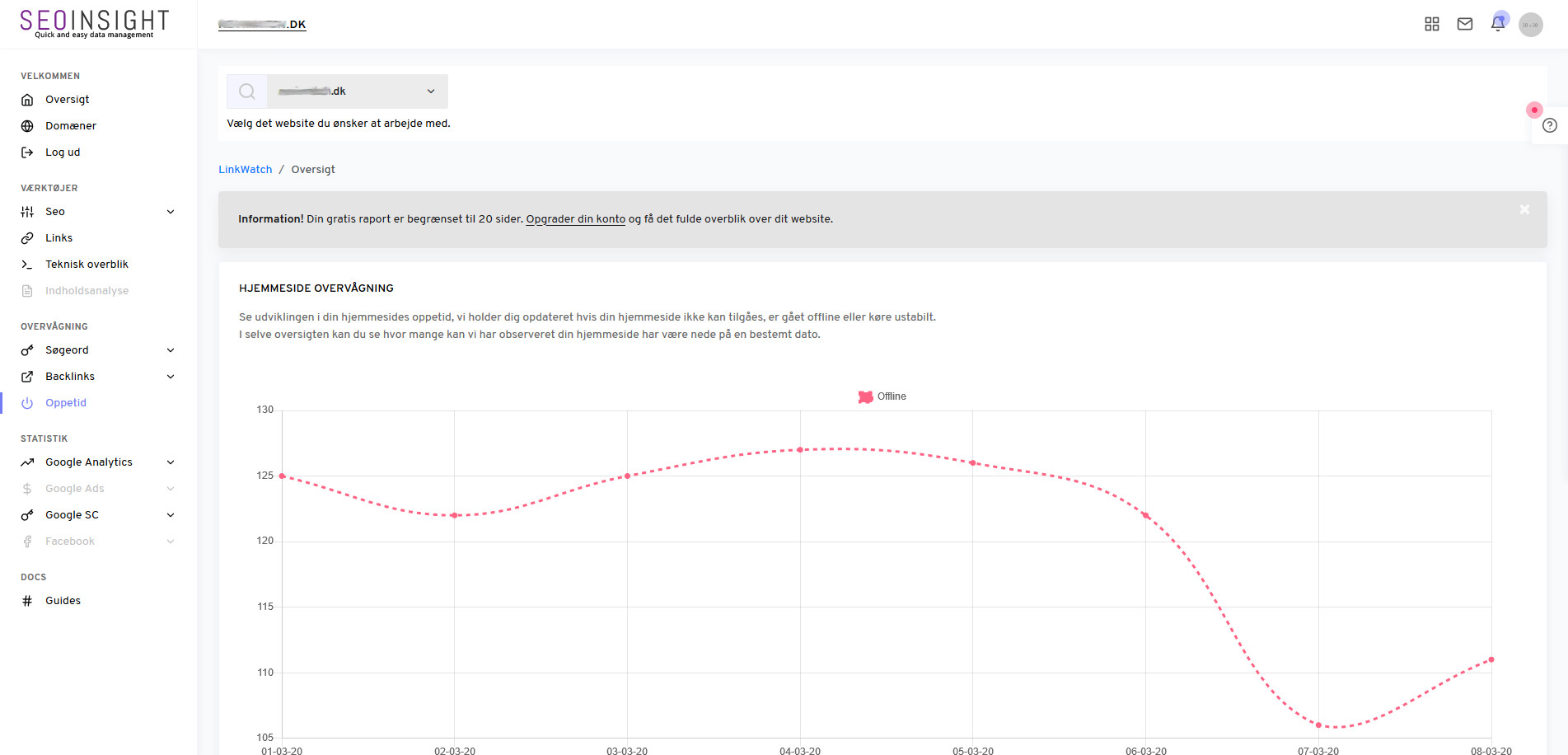Click the pink Offline legend swatch
Image resolution: width=1568 pixels, height=755 pixels.
(x=865, y=396)
